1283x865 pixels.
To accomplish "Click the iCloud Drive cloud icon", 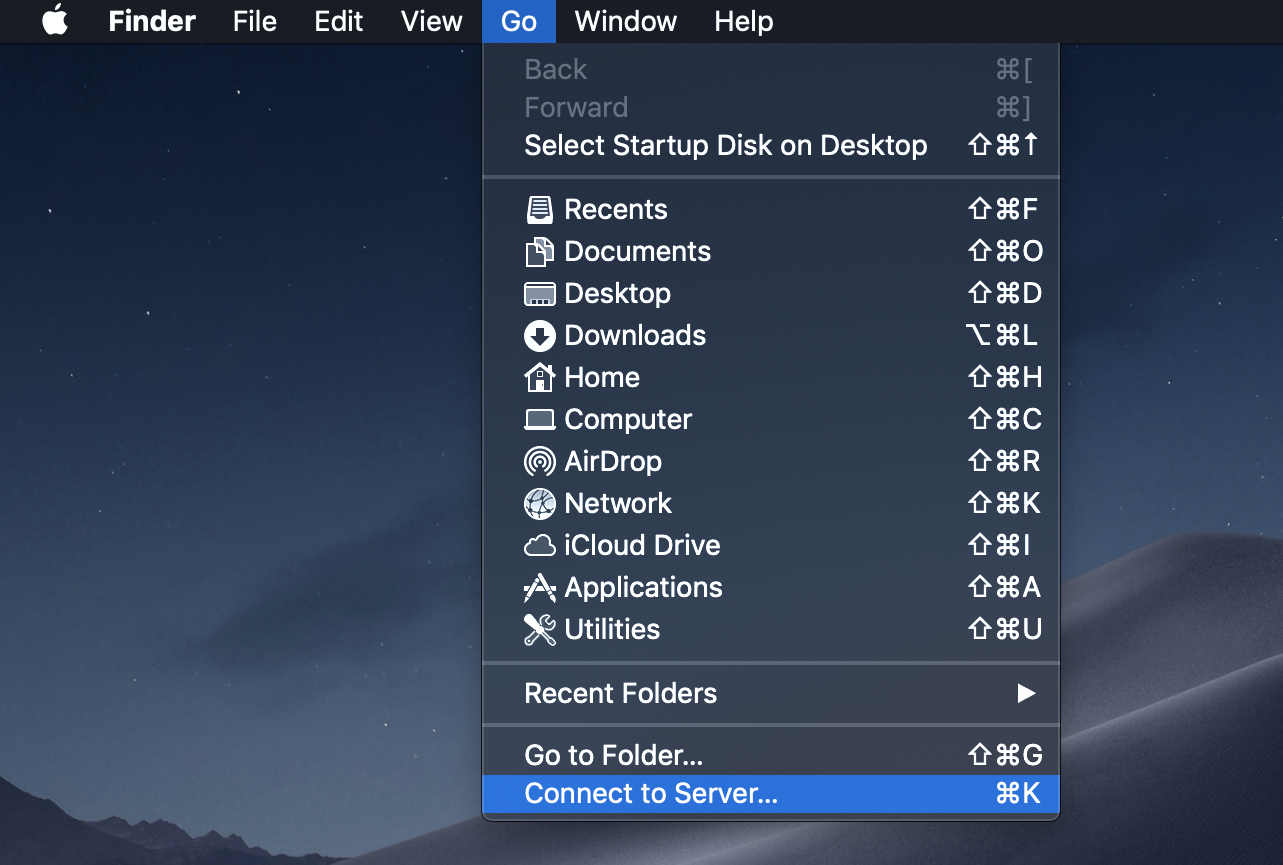I will pyautogui.click(x=539, y=546).
